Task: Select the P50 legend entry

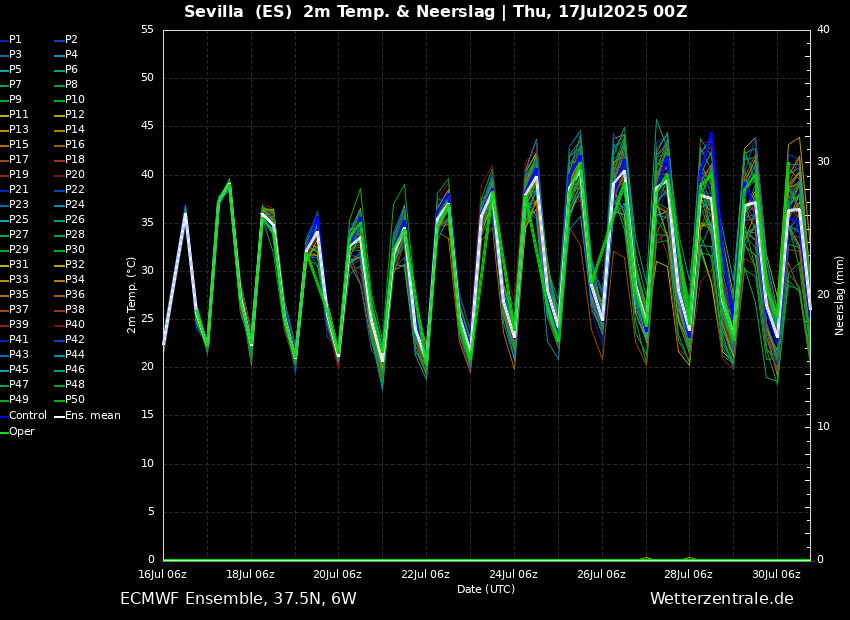Action: click(x=75, y=400)
